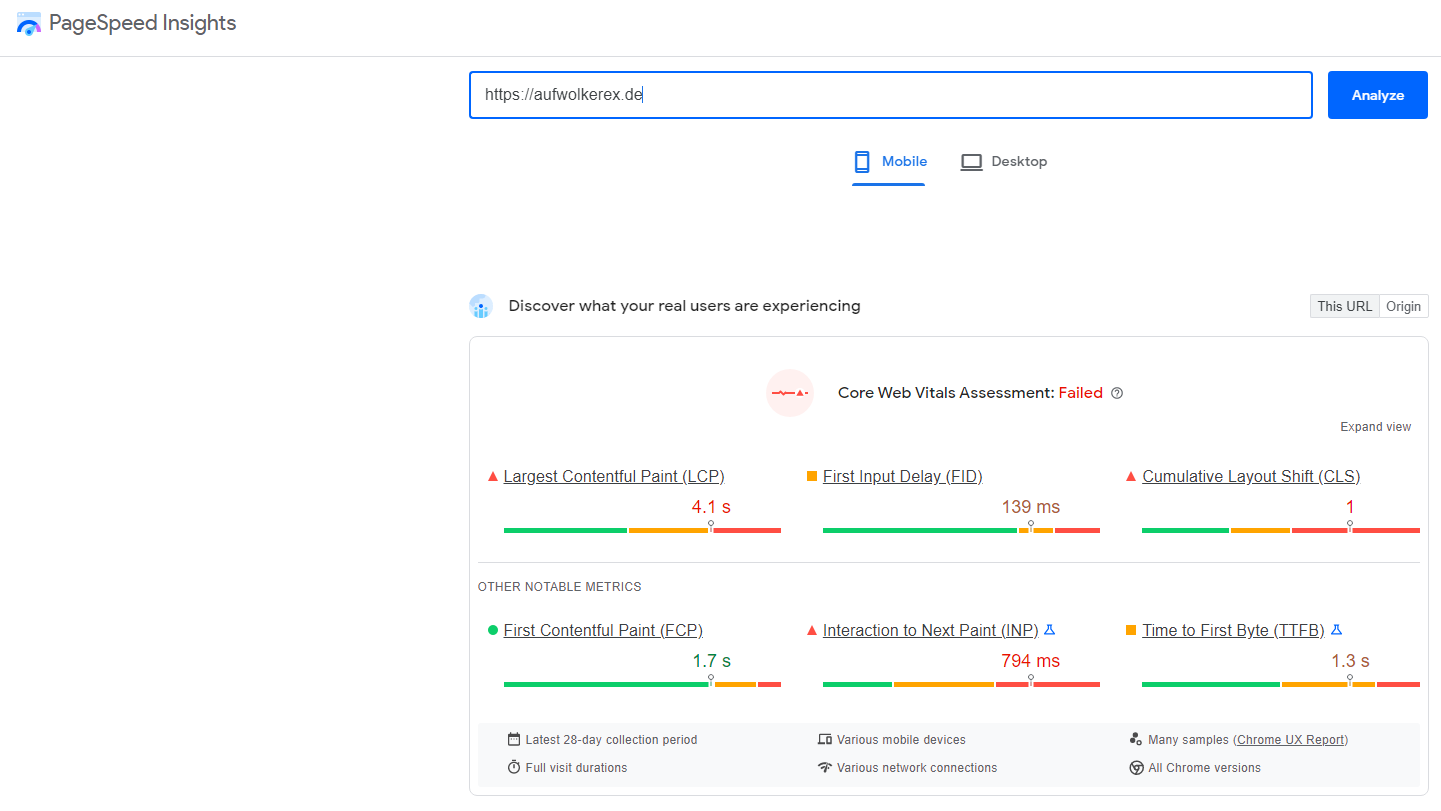Image resolution: width=1441 pixels, height=811 pixels.
Task: Start analysis with the Analyze button
Action: pos(1377,95)
